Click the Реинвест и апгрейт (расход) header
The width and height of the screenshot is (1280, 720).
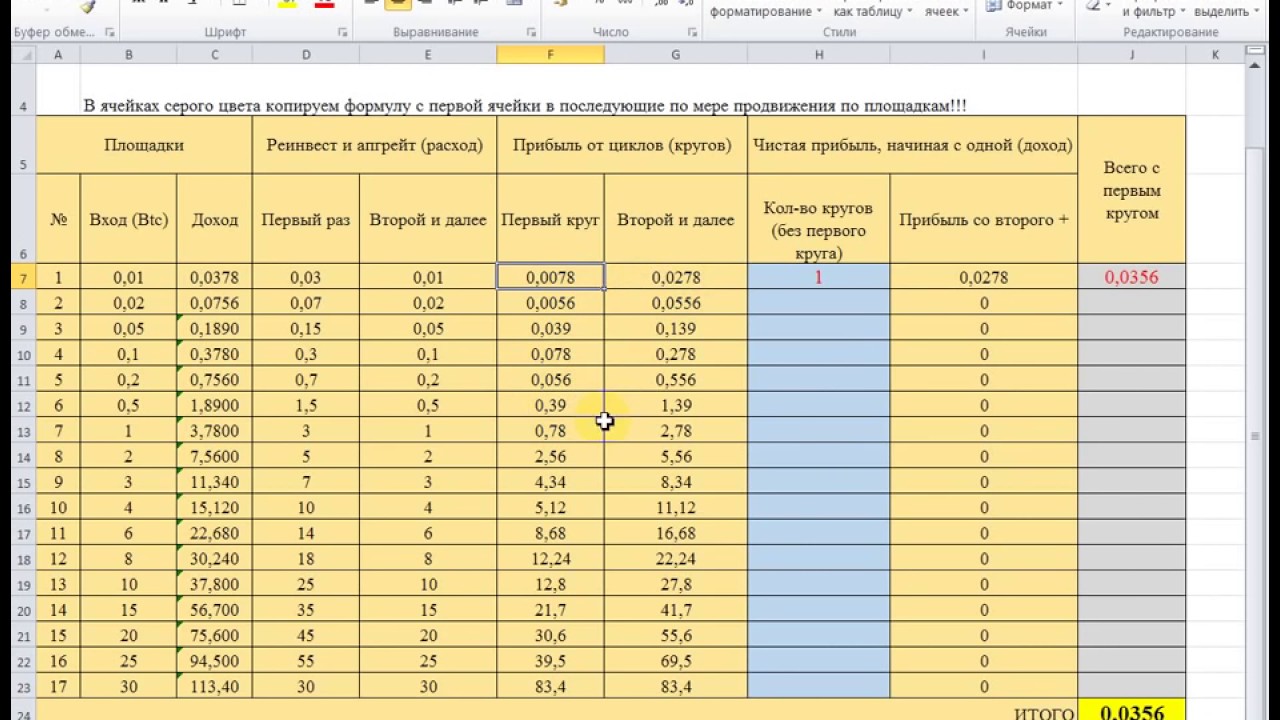click(375, 145)
